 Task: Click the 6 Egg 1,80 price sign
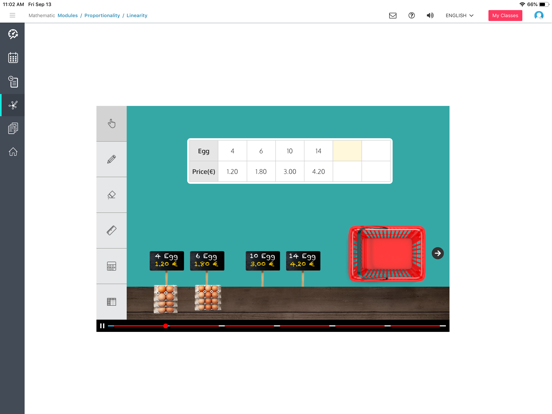pyautogui.click(x=207, y=261)
